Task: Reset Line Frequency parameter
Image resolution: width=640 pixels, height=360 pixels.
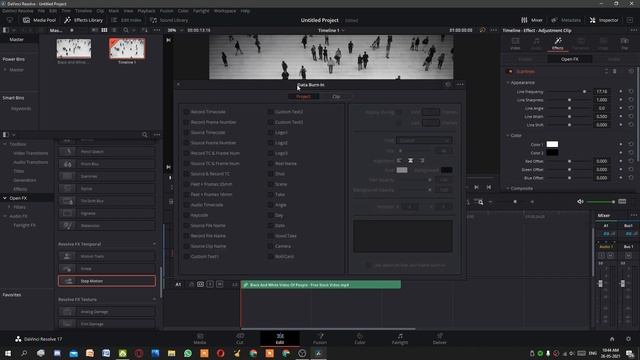Action: coord(631,91)
